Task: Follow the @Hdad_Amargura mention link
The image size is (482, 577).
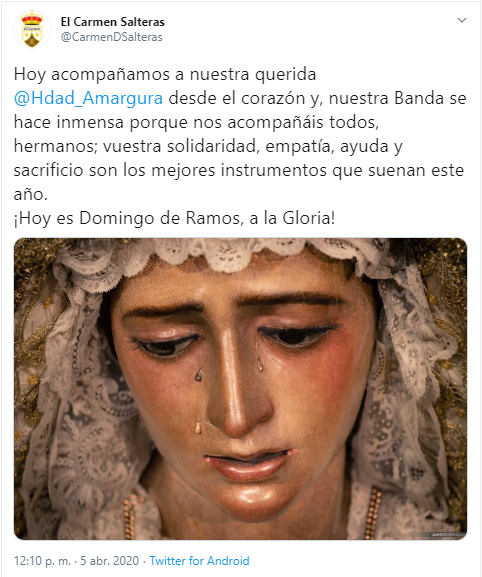Action: point(88,99)
